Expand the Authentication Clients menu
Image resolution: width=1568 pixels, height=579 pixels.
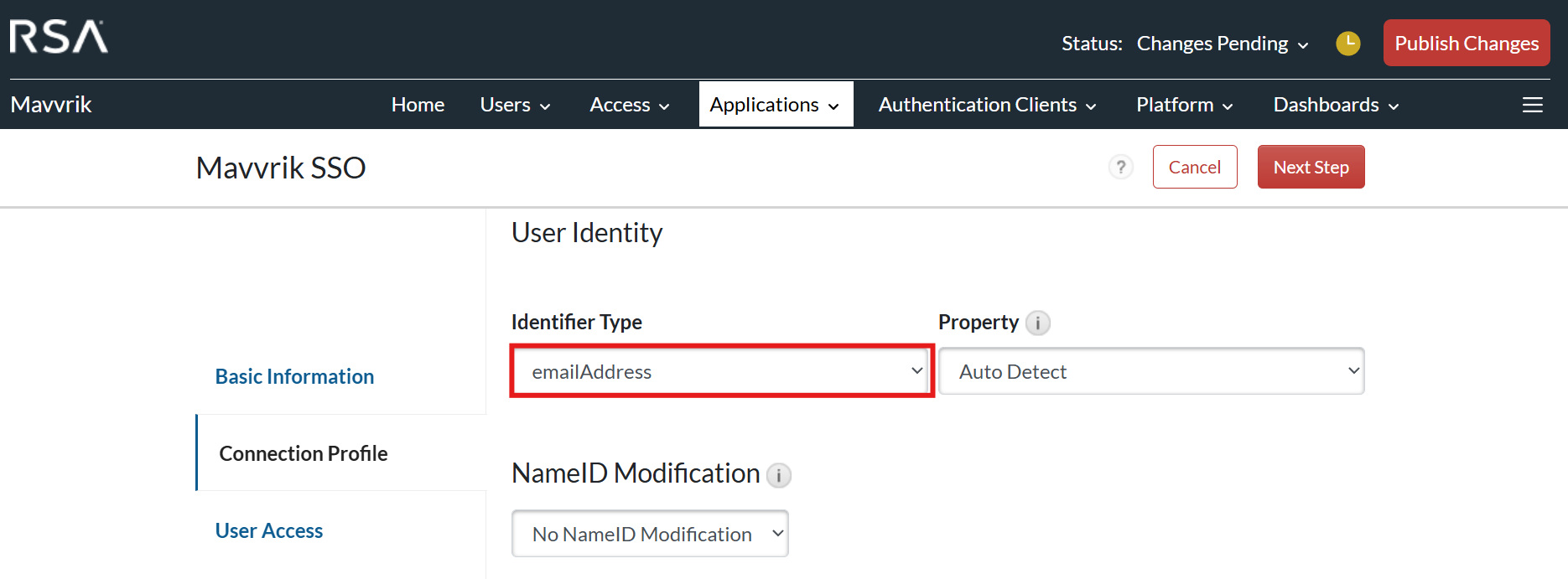tap(987, 105)
